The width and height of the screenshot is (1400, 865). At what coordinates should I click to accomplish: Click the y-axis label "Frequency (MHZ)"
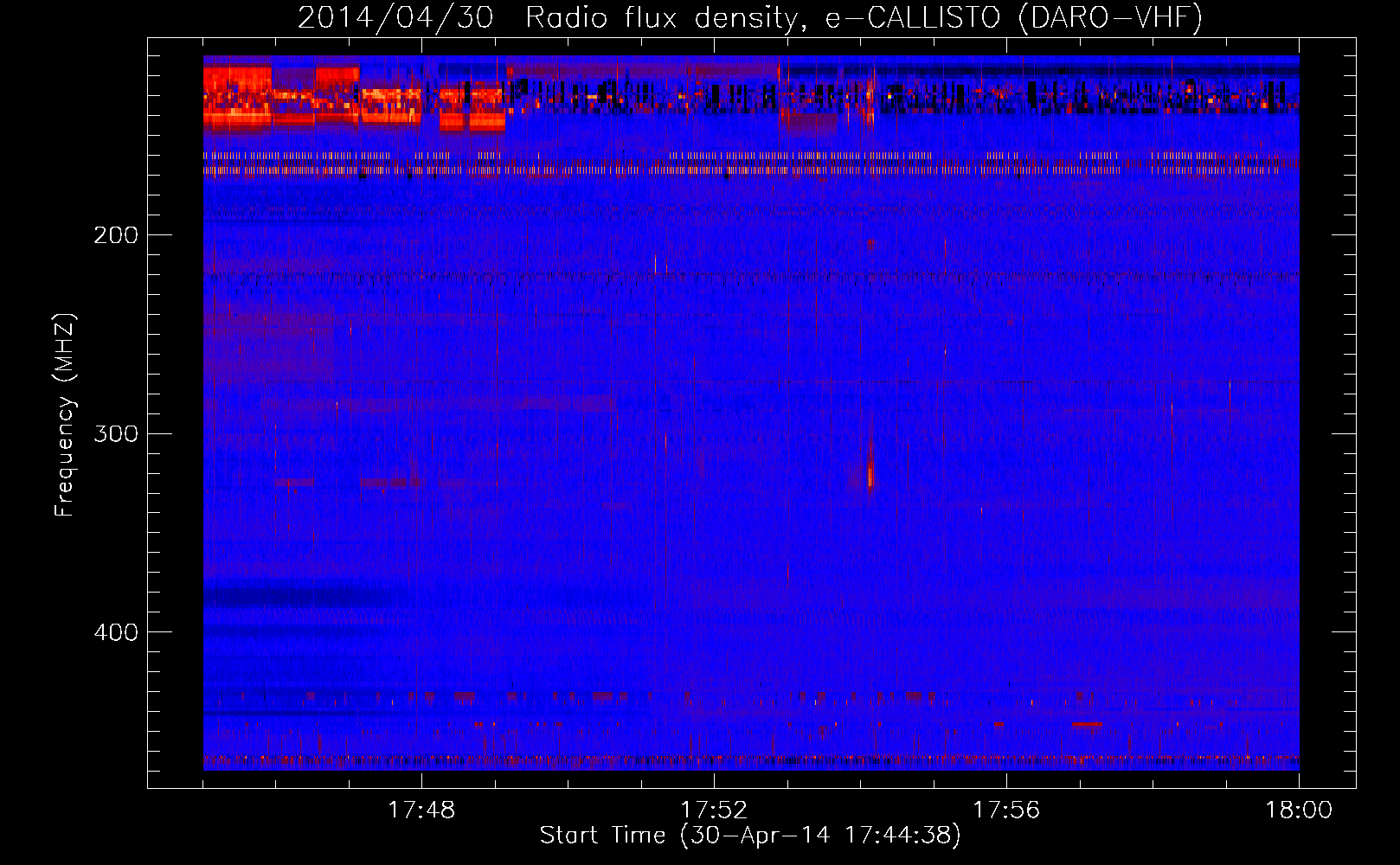pos(65,415)
